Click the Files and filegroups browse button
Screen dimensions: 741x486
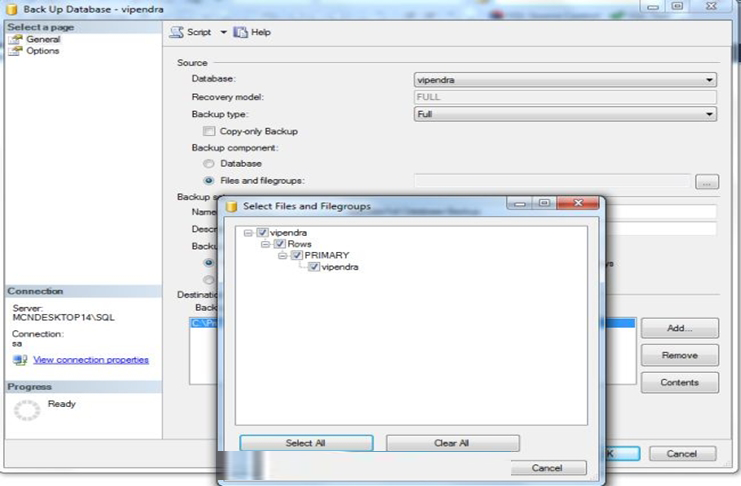pyautogui.click(x=707, y=182)
